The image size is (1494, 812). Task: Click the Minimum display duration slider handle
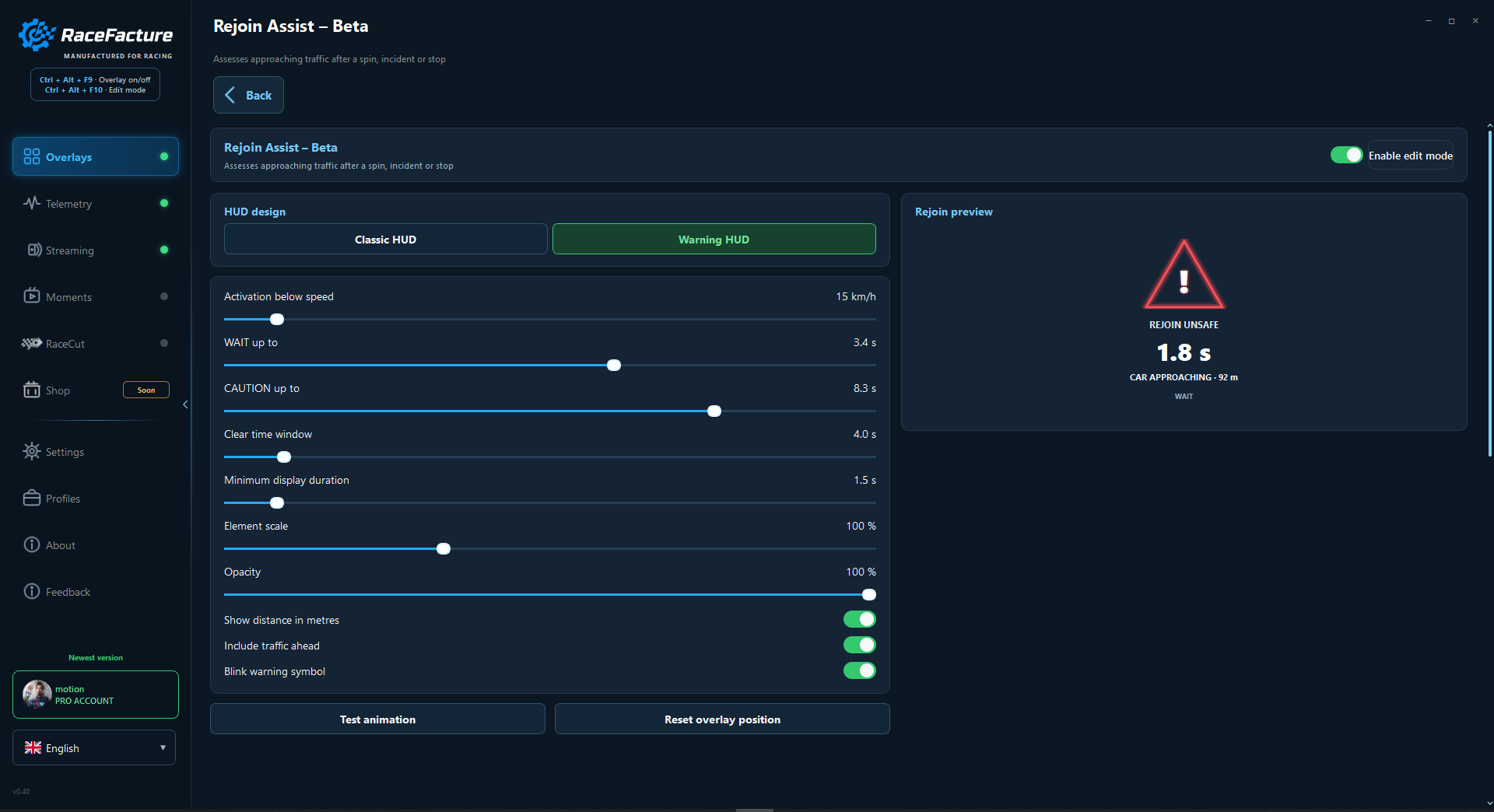(x=277, y=502)
